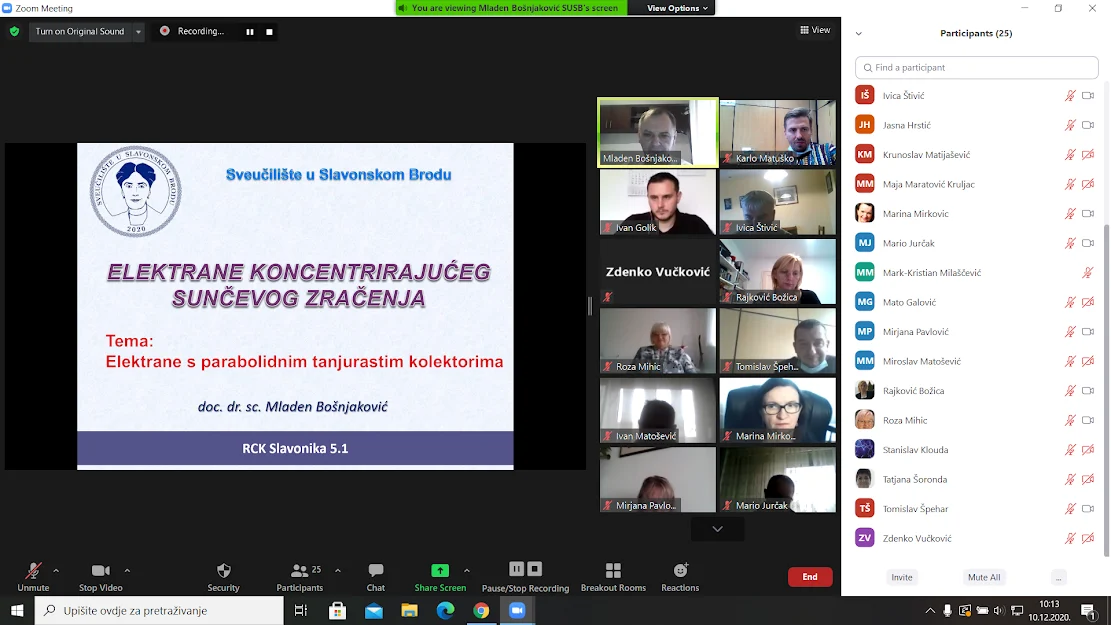Viewport: 1111px width, 625px height.
Task: Open the Participants panel icon
Action: click(300, 570)
